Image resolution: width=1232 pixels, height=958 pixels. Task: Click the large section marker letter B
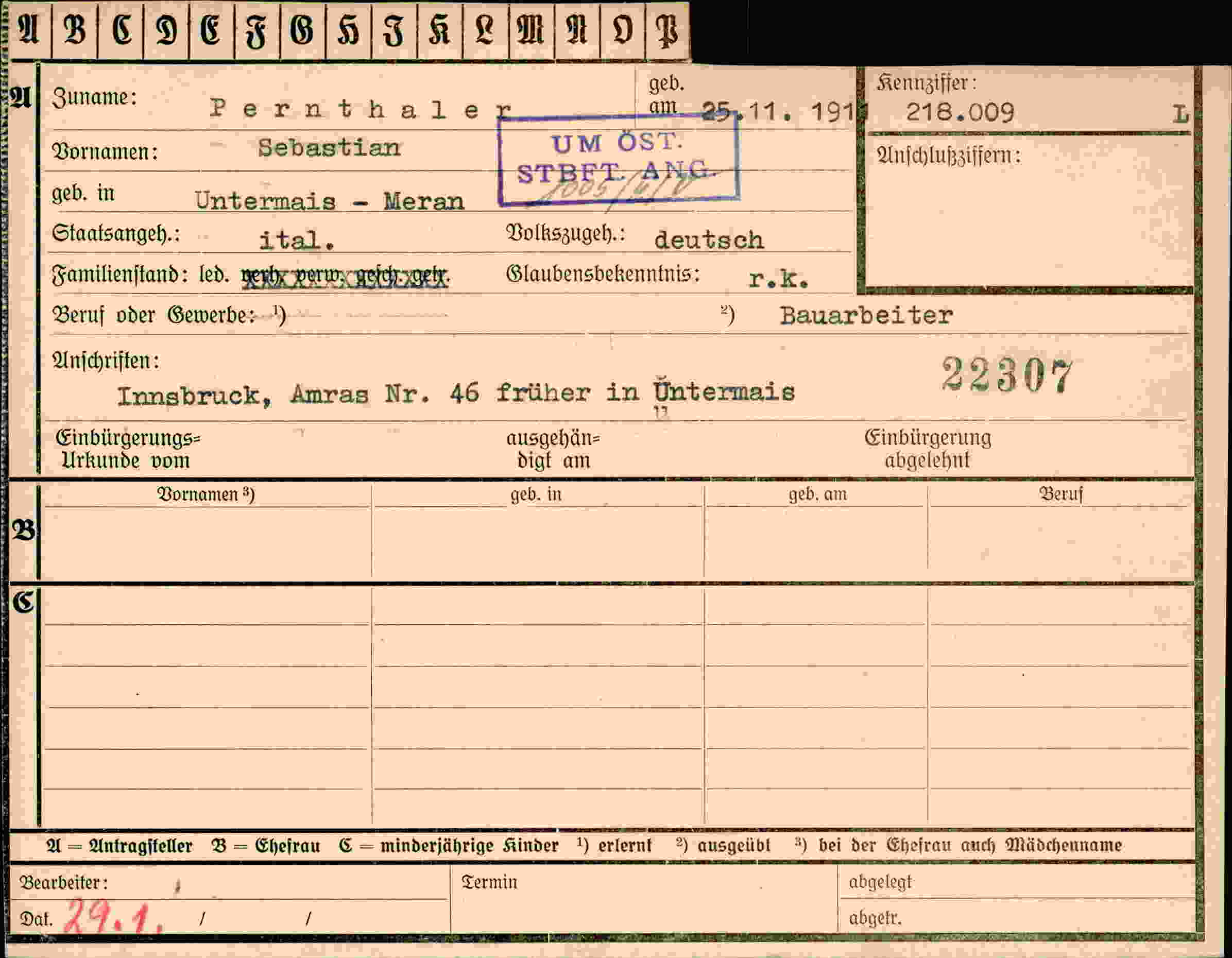coord(24,531)
